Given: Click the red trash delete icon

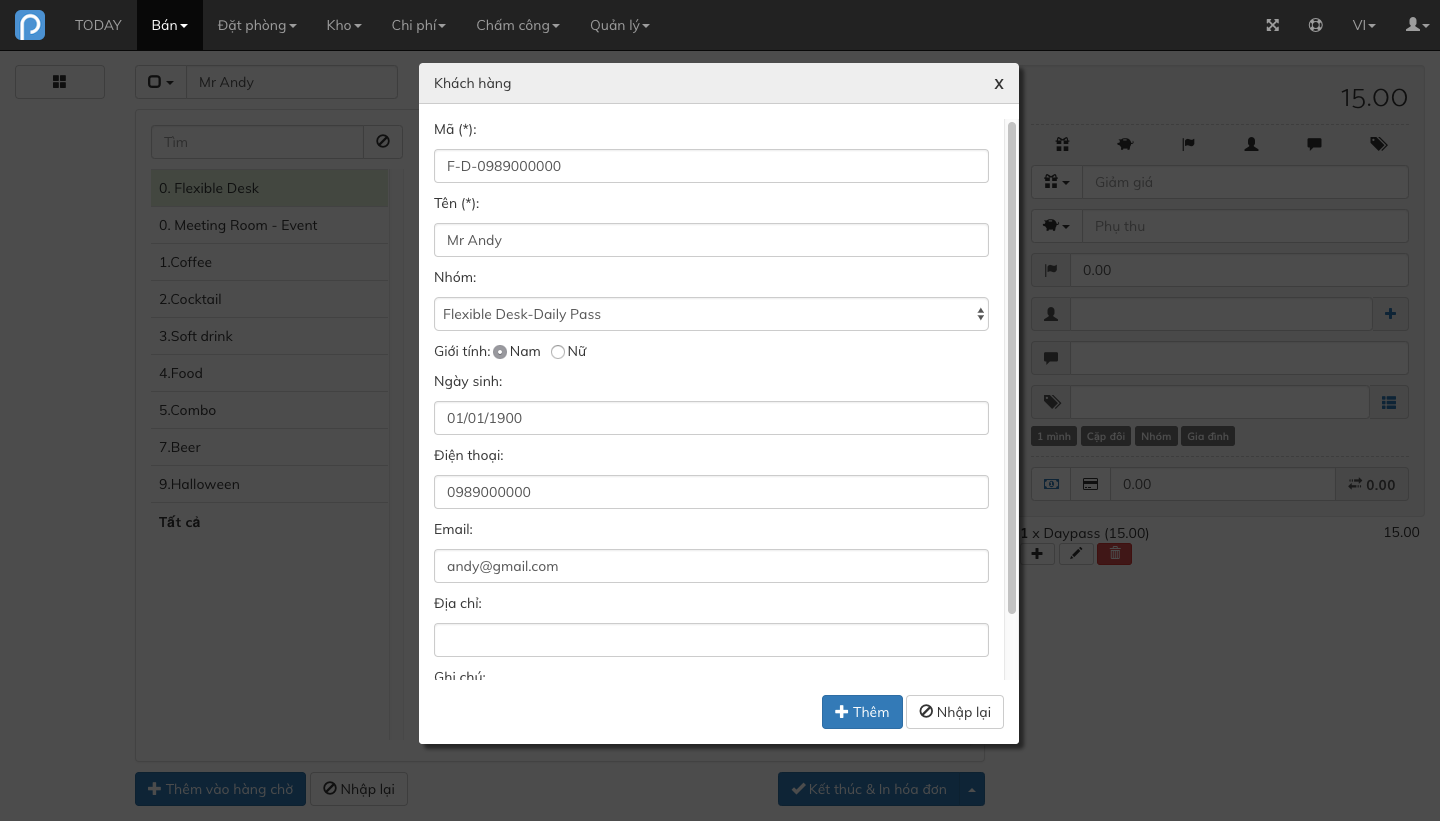Looking at the screenshot, I should [1114, 553].
